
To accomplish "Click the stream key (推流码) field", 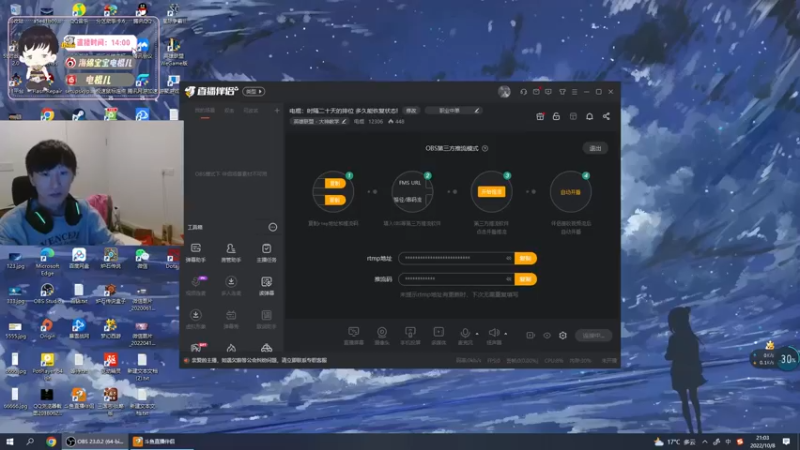I will pyautogui.click(x=456, y=279).
